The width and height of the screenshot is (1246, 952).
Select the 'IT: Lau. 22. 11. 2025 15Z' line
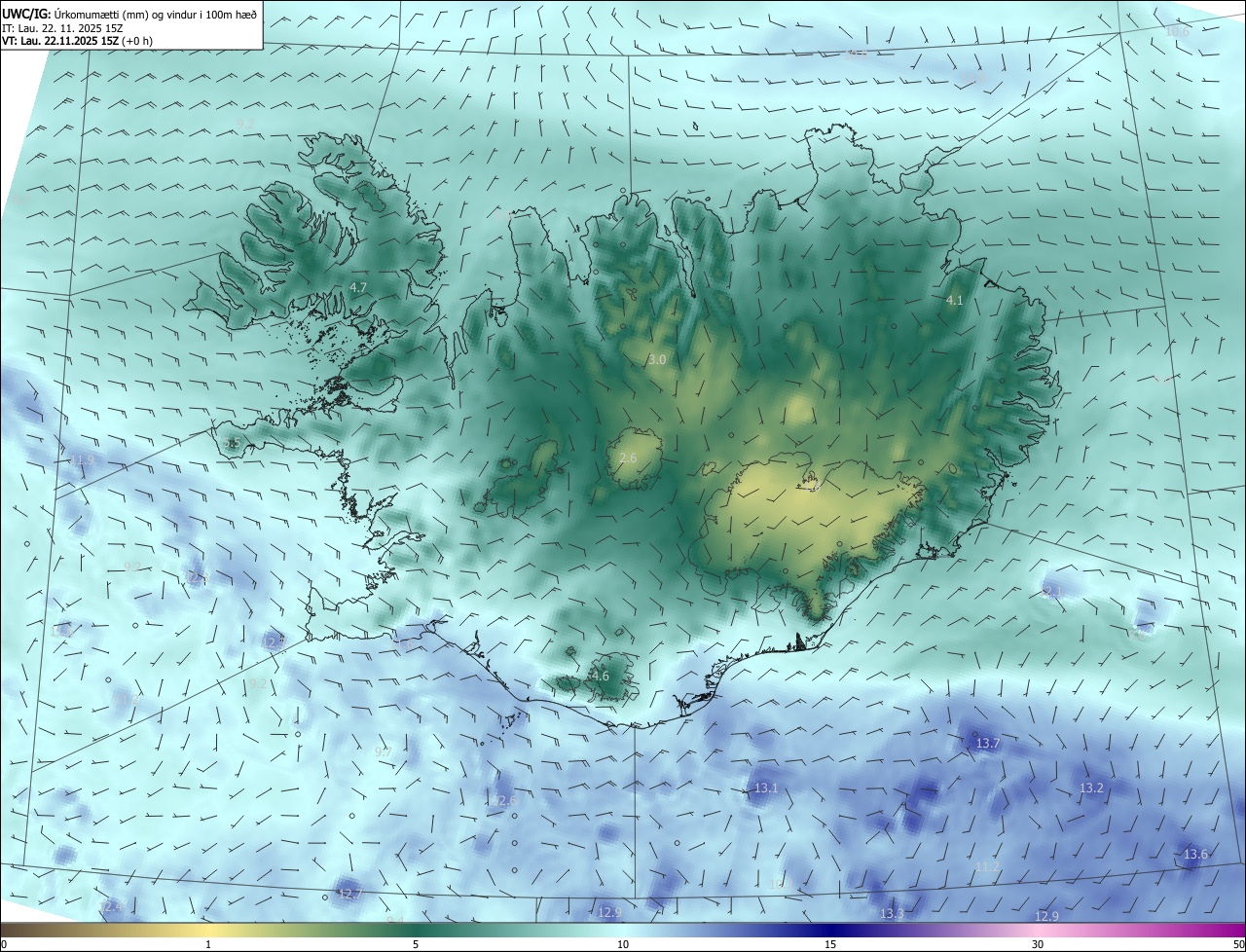tap(61, 28)
